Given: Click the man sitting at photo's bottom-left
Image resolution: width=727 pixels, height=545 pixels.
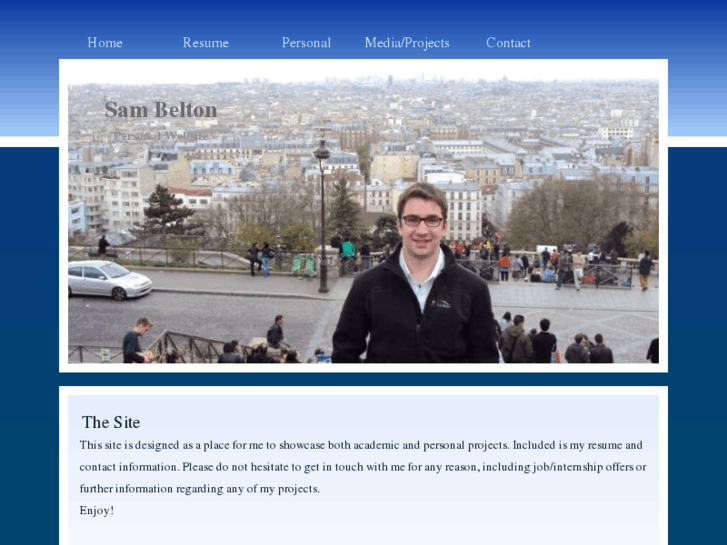Looking at the screenshot, I should pyautogui.click(x=137, y=341).
